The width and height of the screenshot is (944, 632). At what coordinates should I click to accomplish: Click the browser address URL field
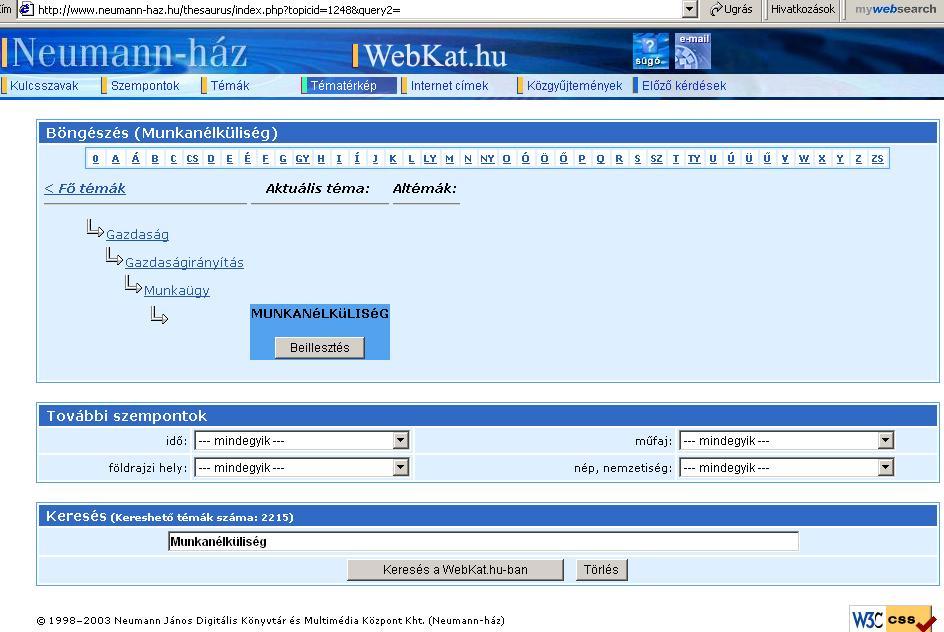[x=358, y=9]
